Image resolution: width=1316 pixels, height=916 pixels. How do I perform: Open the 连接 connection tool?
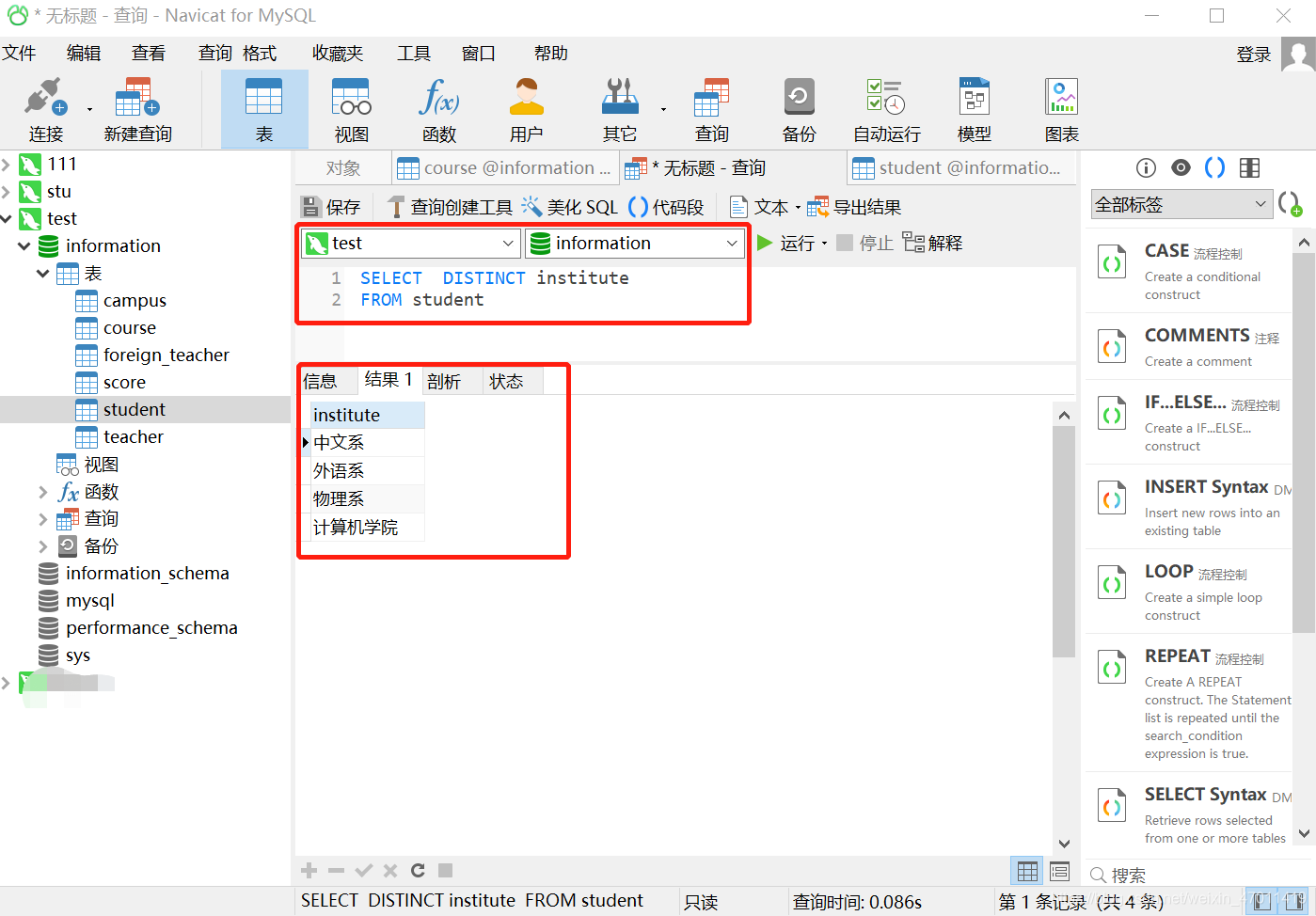[x=45, y=110]
